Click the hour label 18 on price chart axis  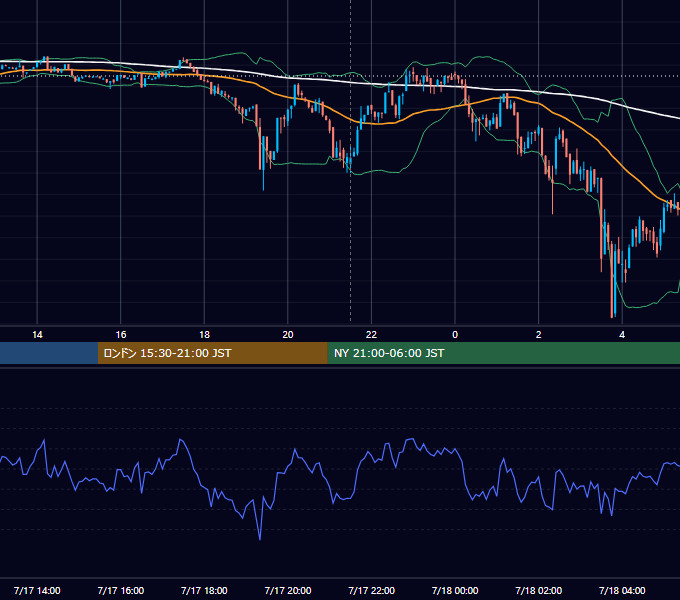204,335
